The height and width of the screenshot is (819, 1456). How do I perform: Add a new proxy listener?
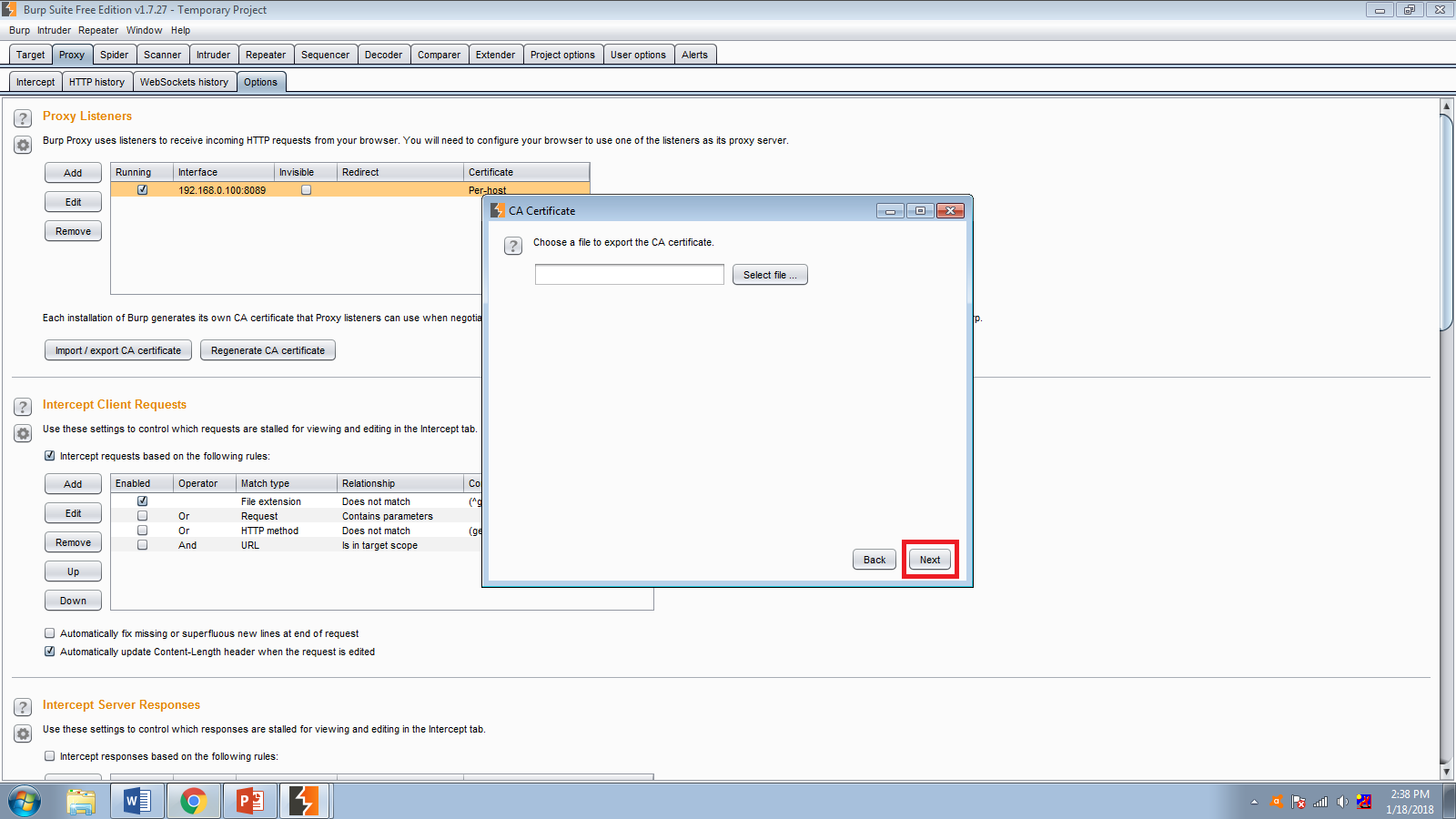point(73,173)
